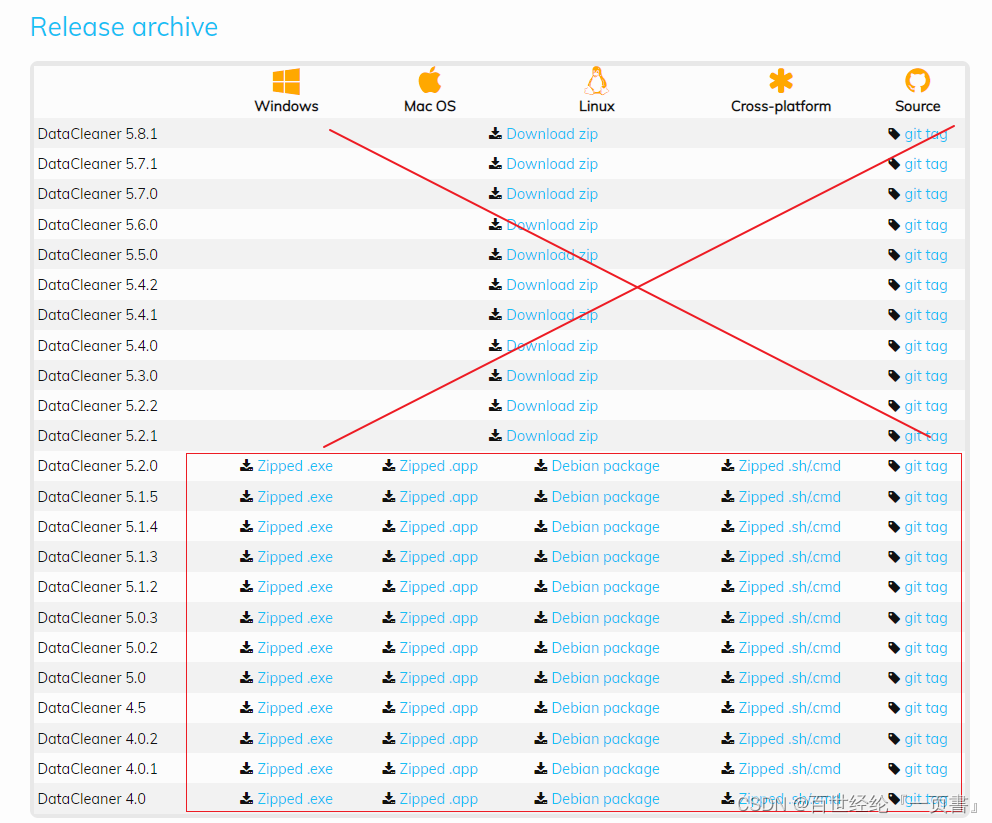Open git tag link for DataCleaner 5.1.4
The image size is (992, 823).
click(926, 527)
